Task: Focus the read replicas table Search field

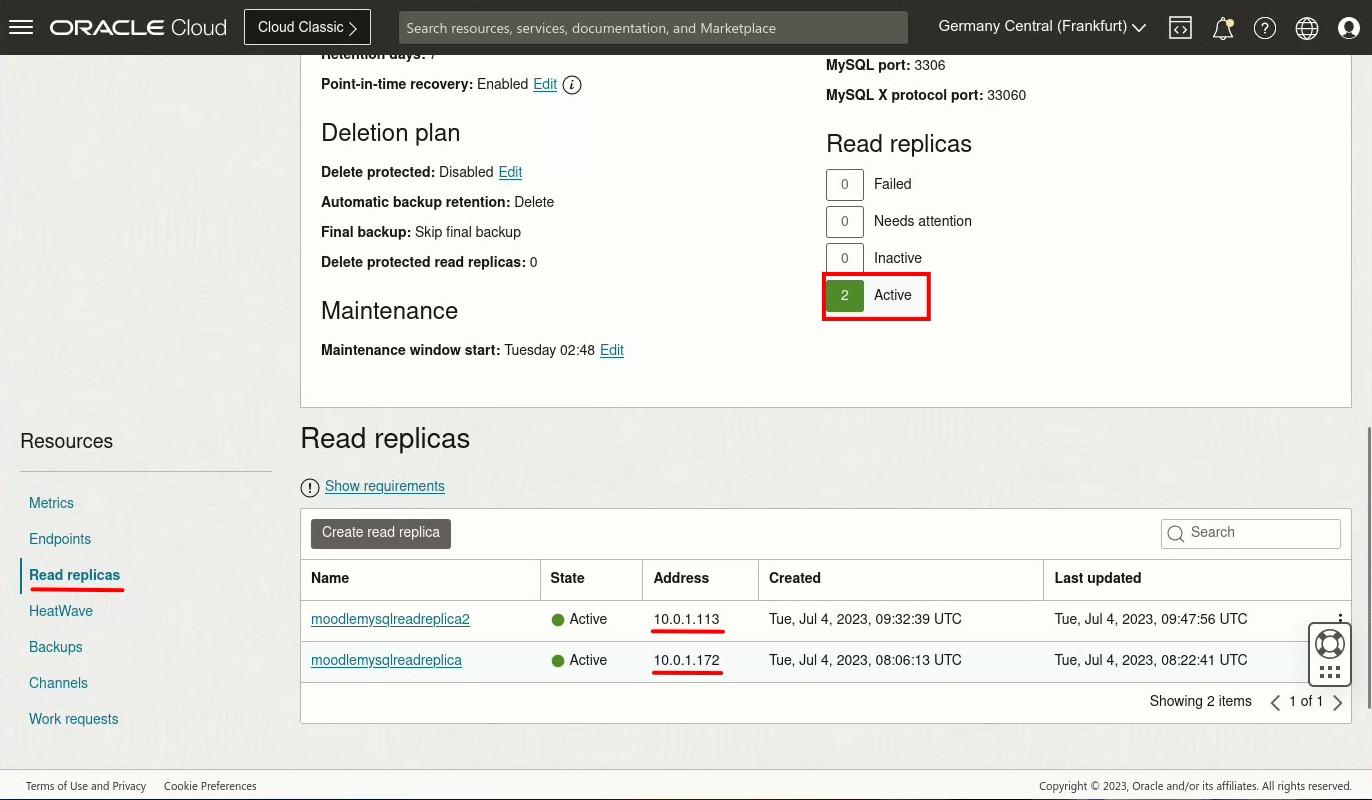Action: click(x=1250, y=533)
